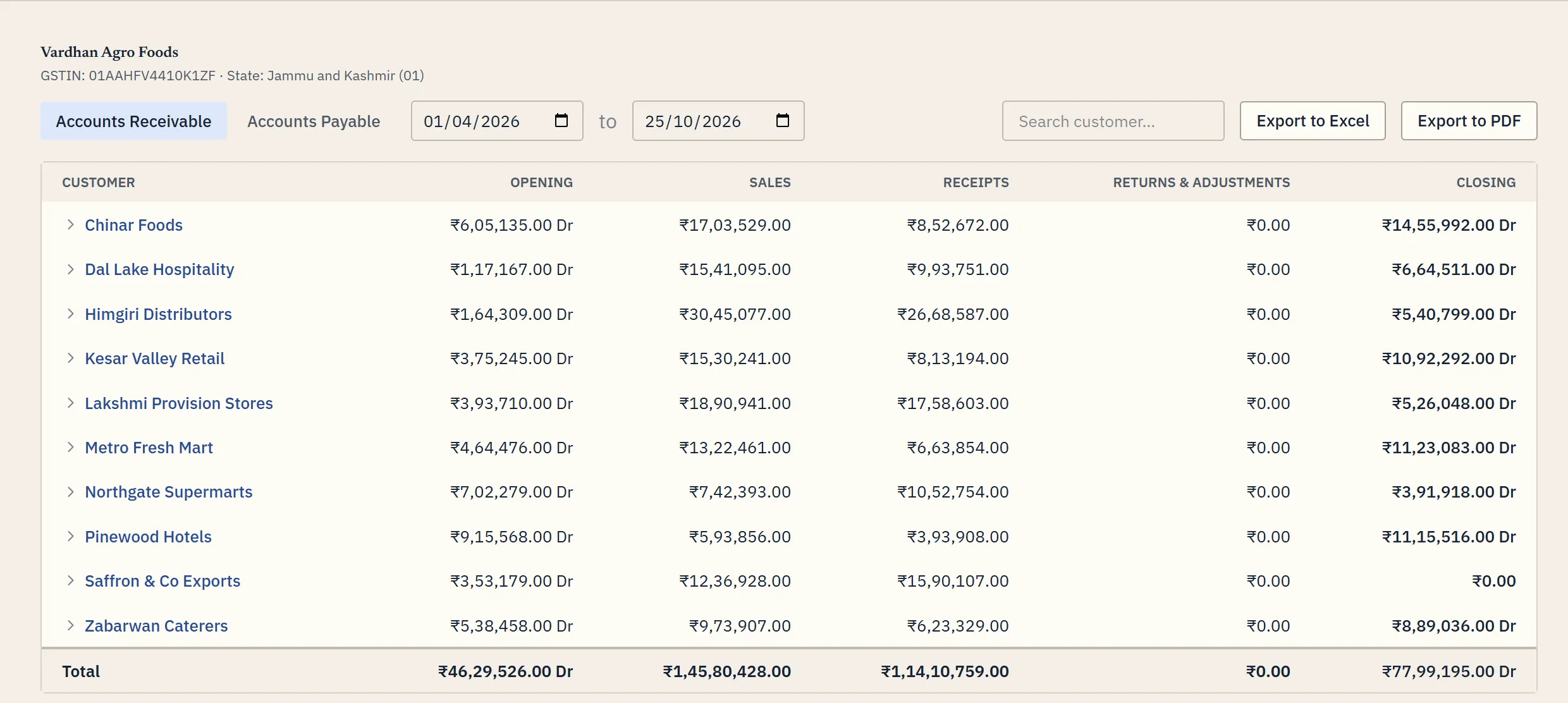Select Himgiri Distributors sales ₹30,45,077.00
Viewport: 1568px width, 703px height.
[x=735, y=314]
